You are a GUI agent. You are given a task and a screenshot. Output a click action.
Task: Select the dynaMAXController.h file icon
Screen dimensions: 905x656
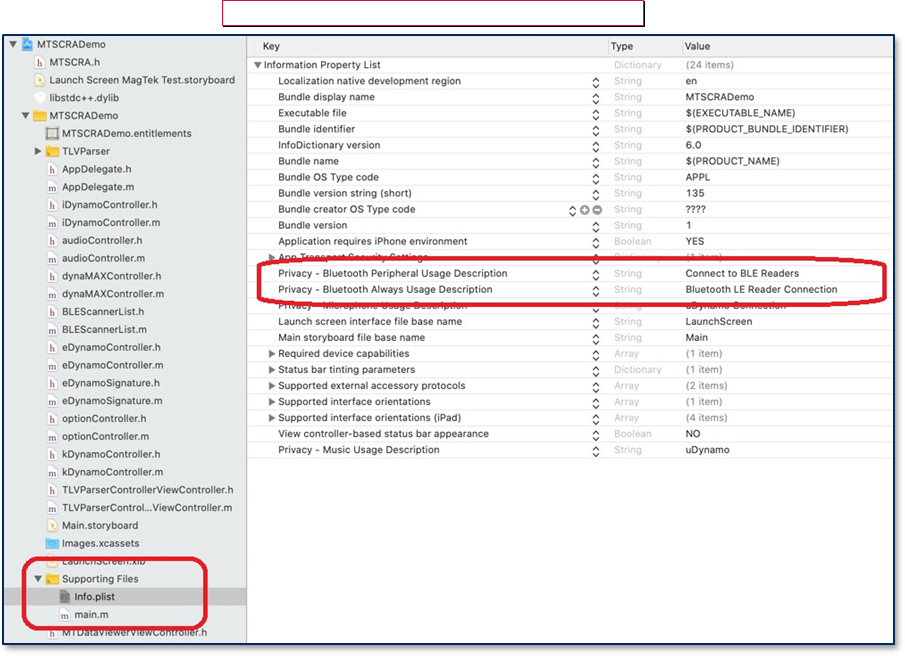(x=52, y=276)
